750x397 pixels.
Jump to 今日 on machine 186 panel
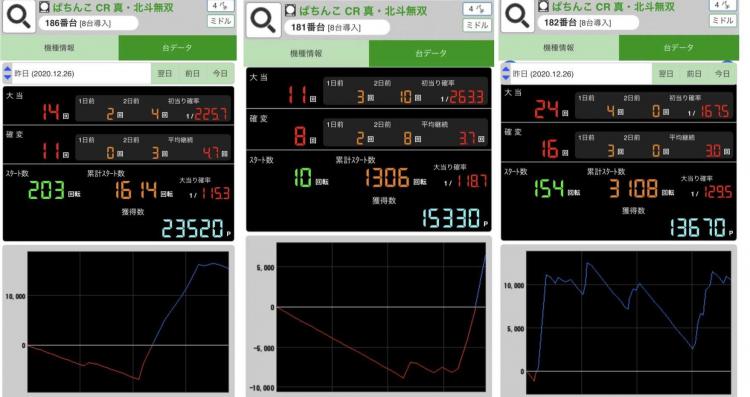221,74
